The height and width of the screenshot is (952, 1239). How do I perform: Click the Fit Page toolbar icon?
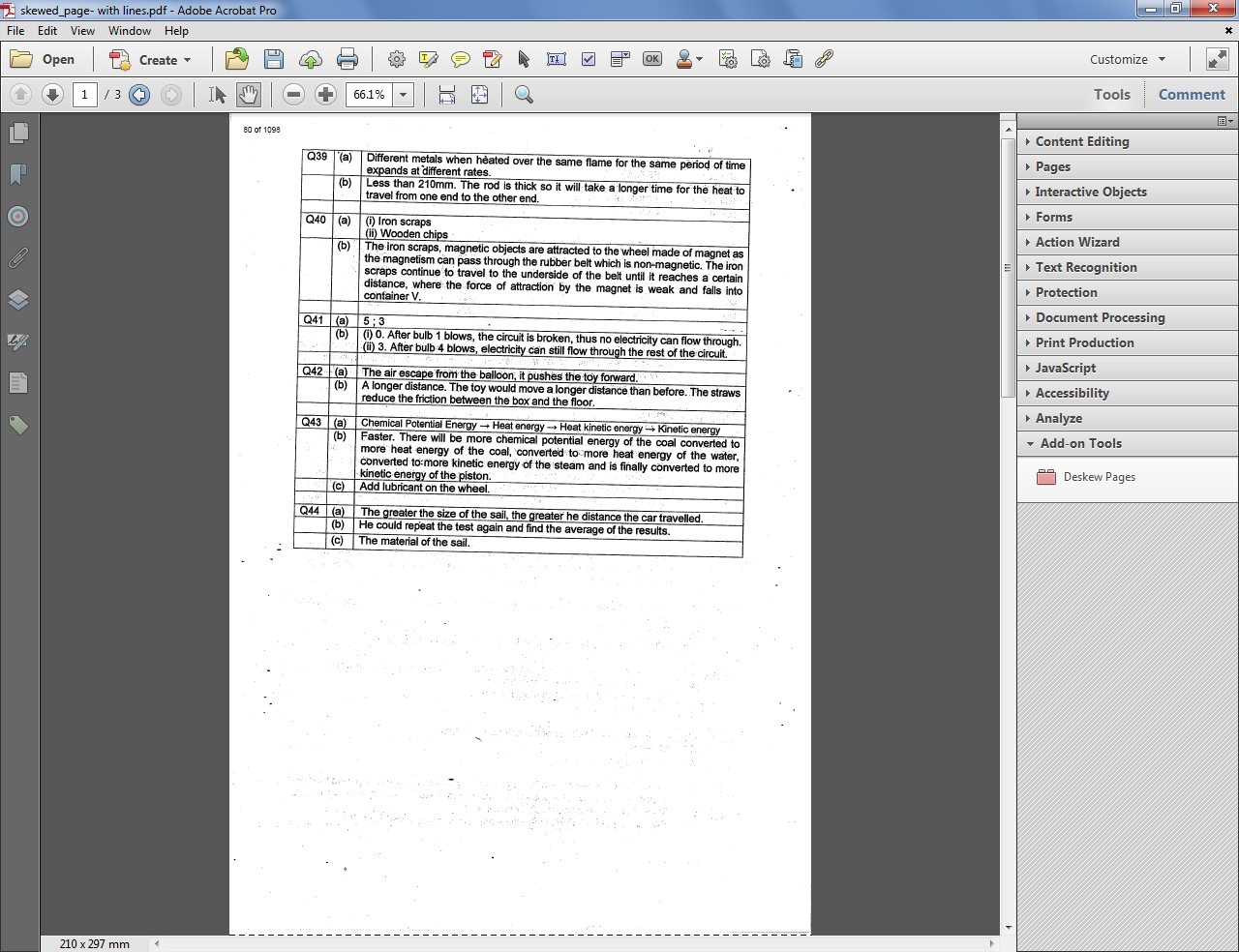tap(479, 95)
